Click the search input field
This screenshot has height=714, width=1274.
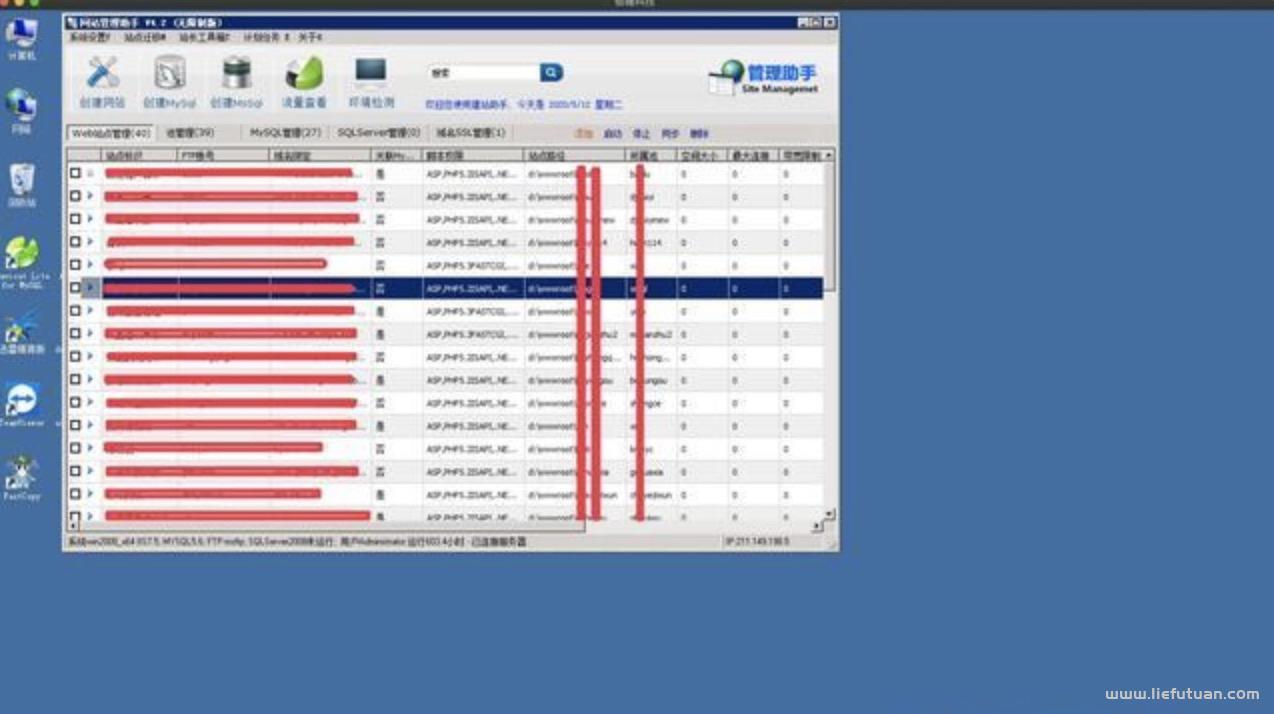click(x=484, y=73)
